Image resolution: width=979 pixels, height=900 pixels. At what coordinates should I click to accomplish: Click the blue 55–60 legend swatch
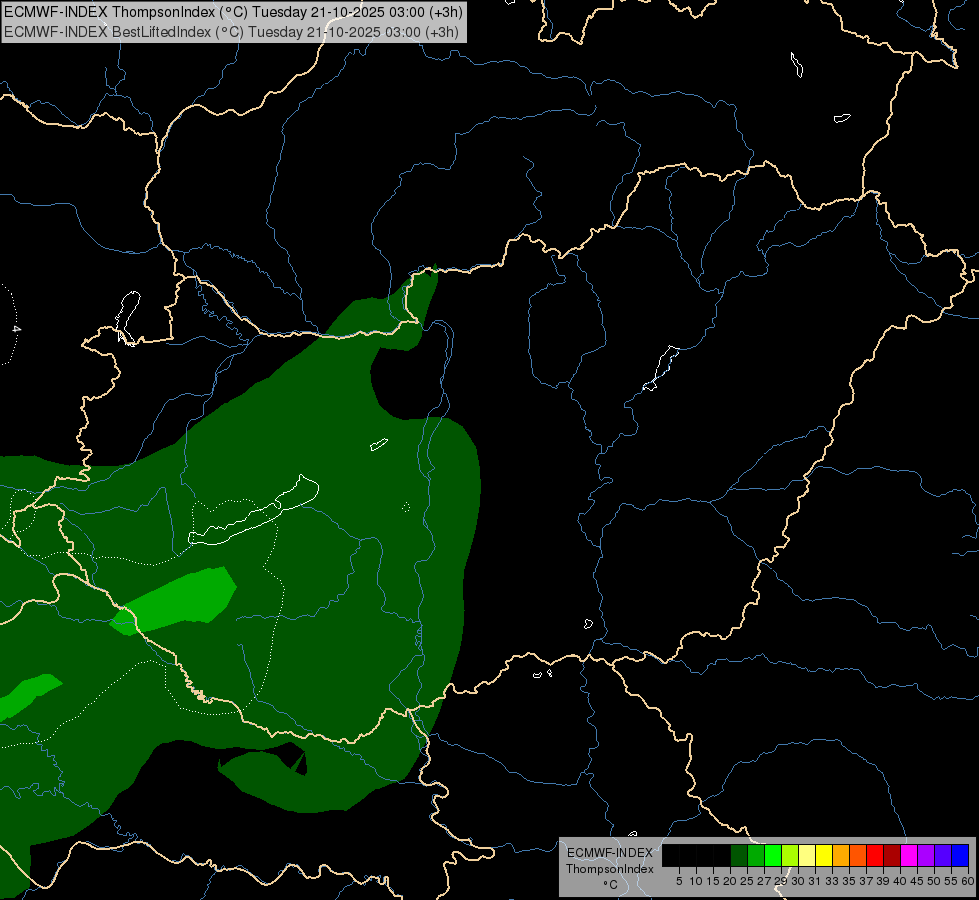click(x=960, y=855)
